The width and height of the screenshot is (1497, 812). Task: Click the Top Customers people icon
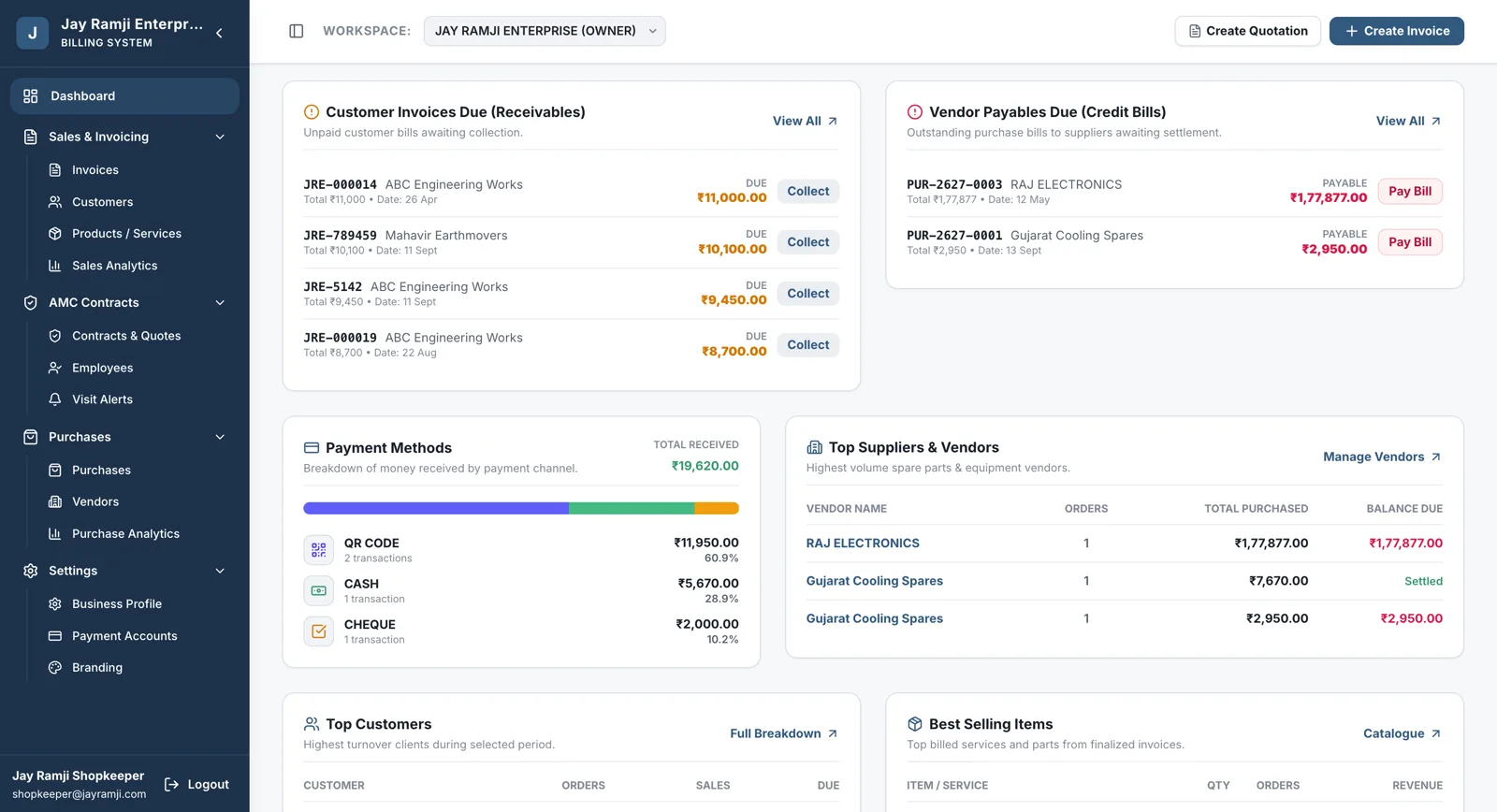click(312, 724)
